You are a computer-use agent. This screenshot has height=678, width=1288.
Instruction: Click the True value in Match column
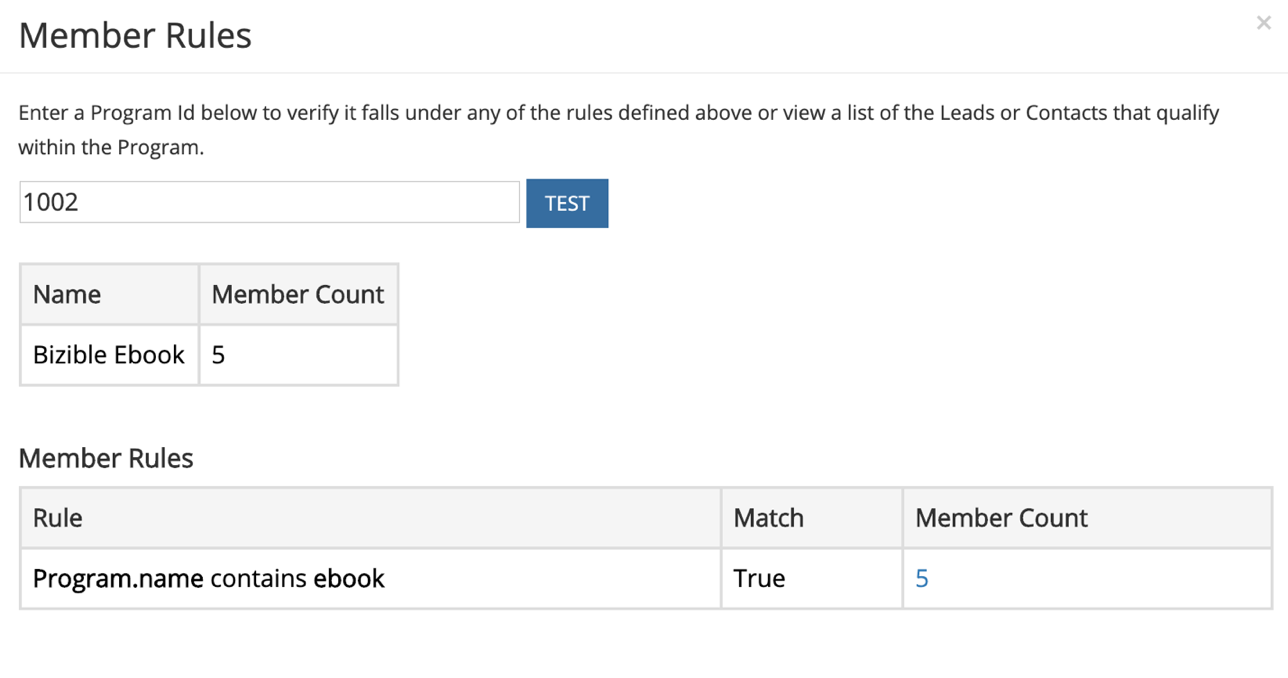pos(759,579)
